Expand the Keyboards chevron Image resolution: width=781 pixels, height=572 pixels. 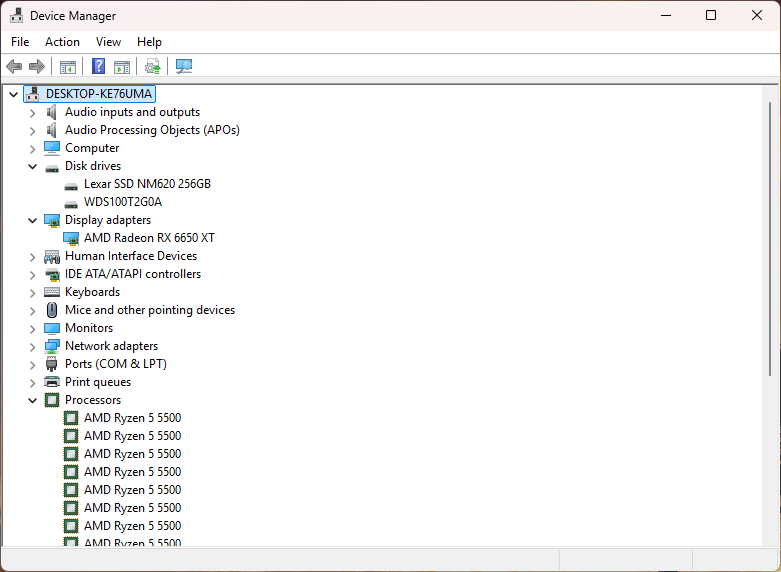(32, 293)
